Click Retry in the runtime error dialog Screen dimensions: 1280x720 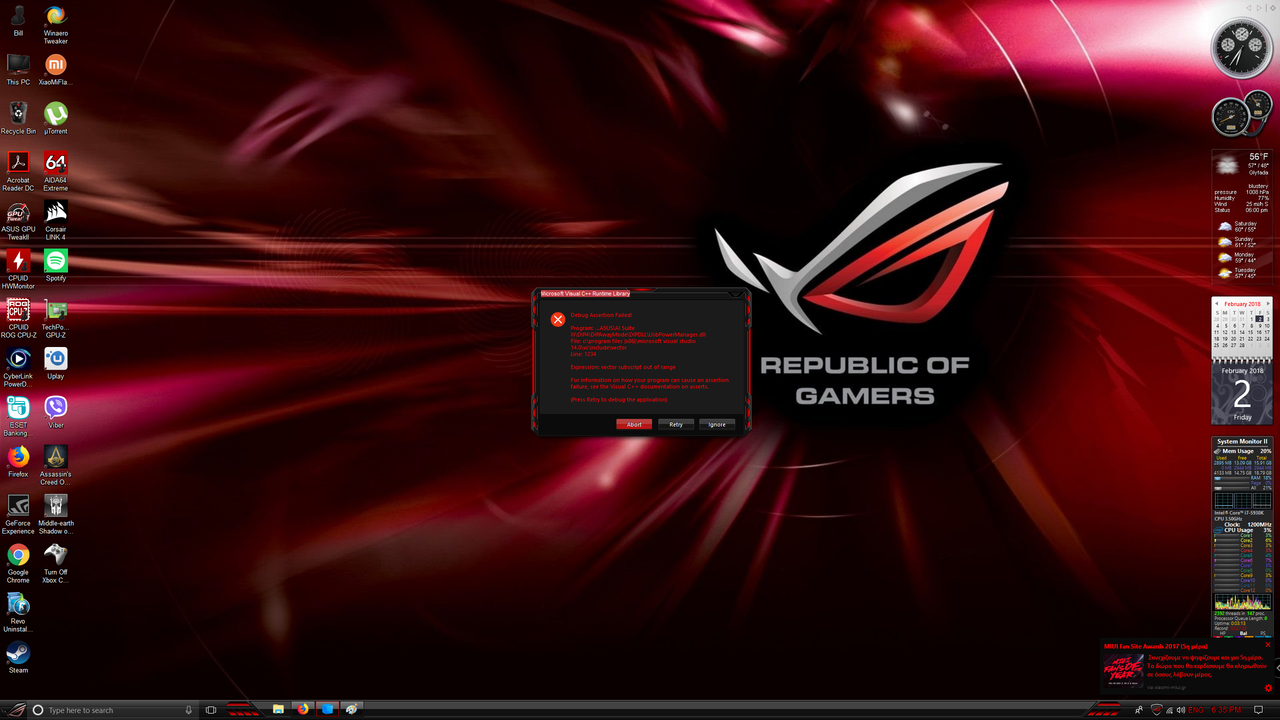[x=676, y=424]
